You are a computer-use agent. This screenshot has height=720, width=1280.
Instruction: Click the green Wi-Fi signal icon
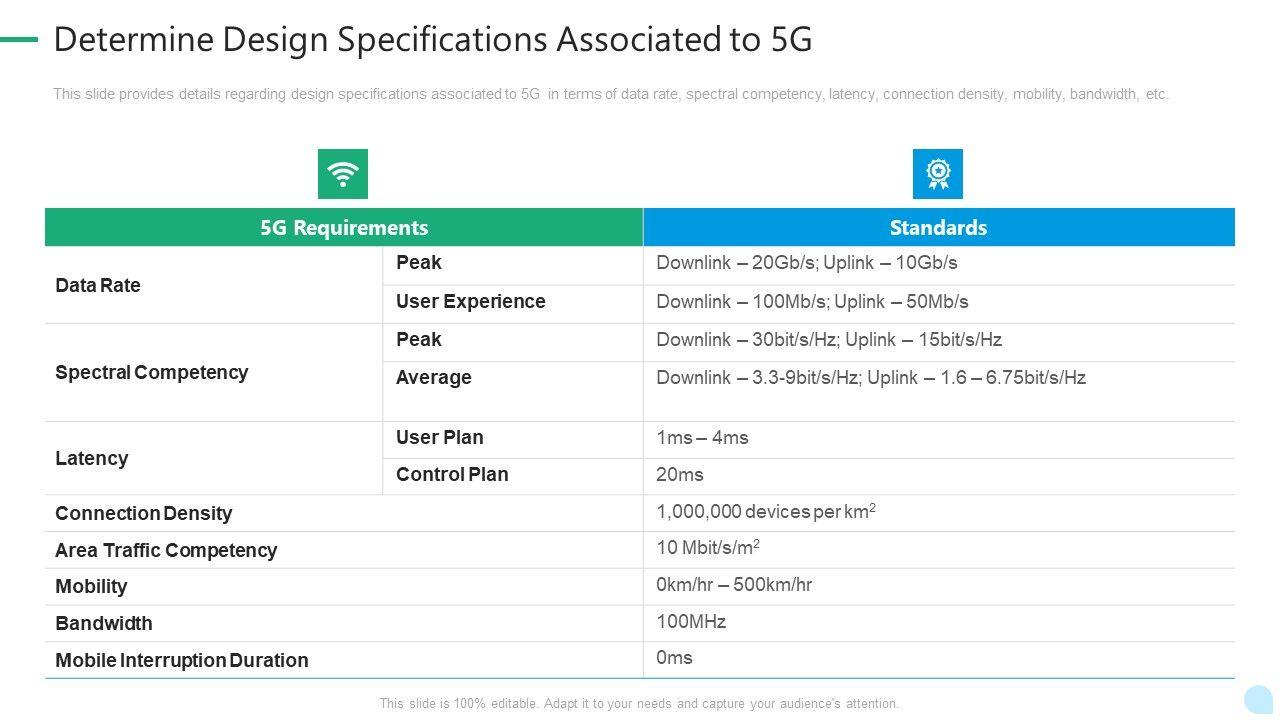click(343, 174)
